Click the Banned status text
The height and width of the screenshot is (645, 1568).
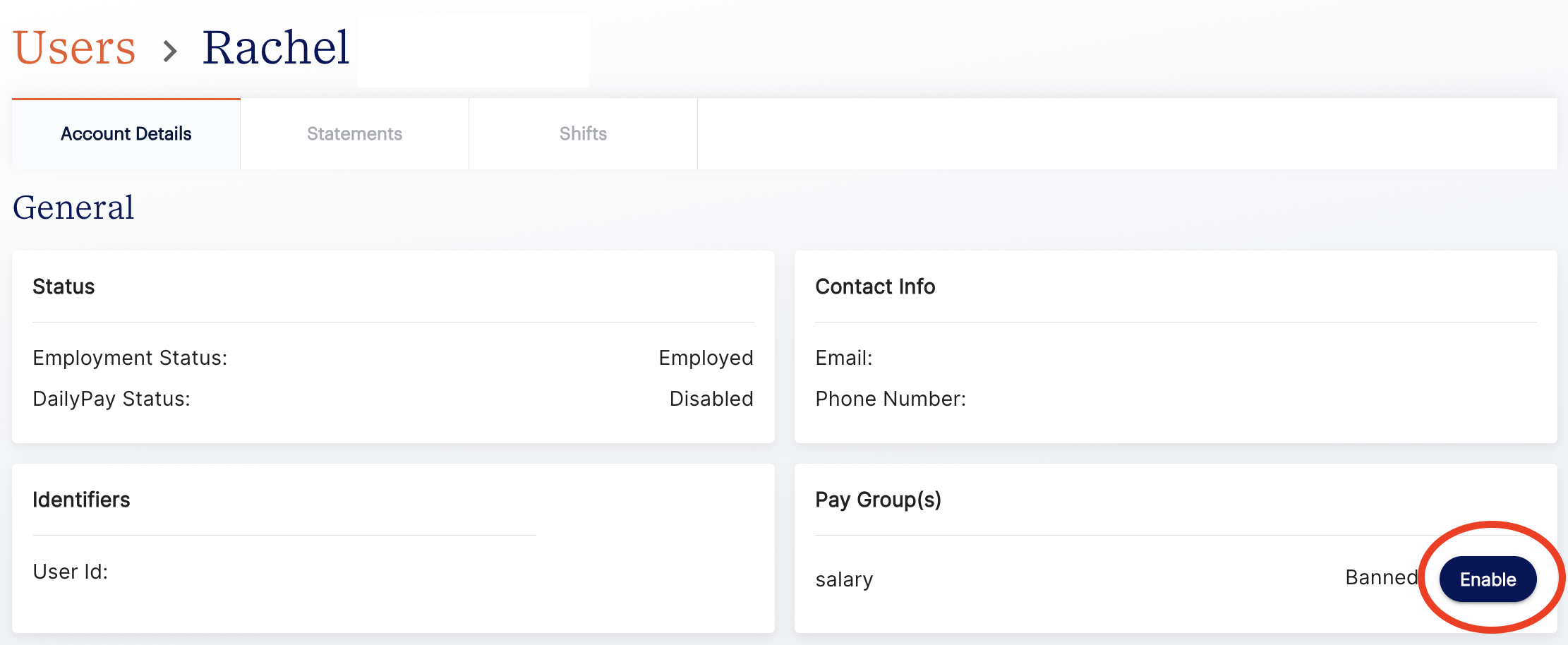[x=1382, y=577]
